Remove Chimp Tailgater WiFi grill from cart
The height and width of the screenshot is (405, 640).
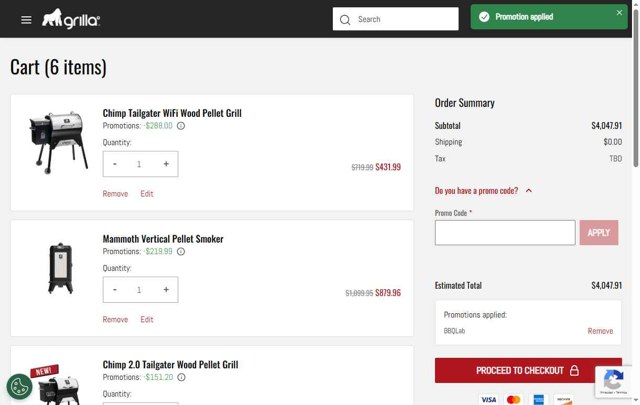point(115,194)
